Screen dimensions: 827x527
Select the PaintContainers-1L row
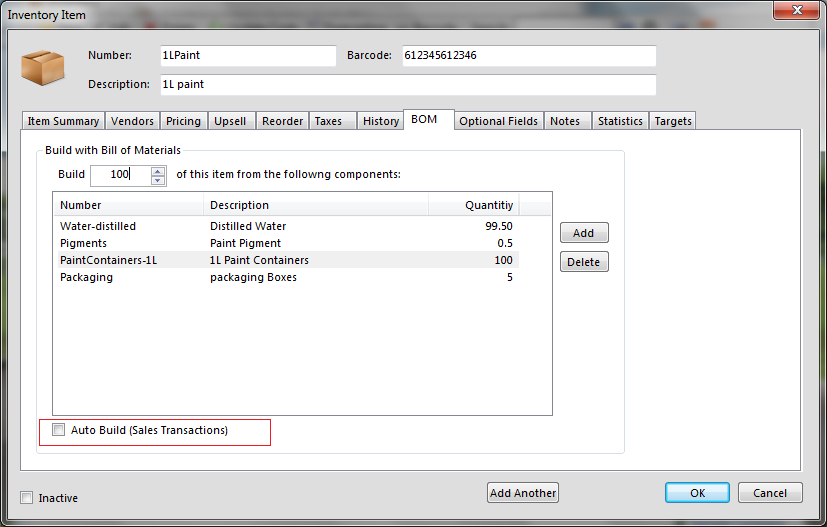[x=108, y=260]
